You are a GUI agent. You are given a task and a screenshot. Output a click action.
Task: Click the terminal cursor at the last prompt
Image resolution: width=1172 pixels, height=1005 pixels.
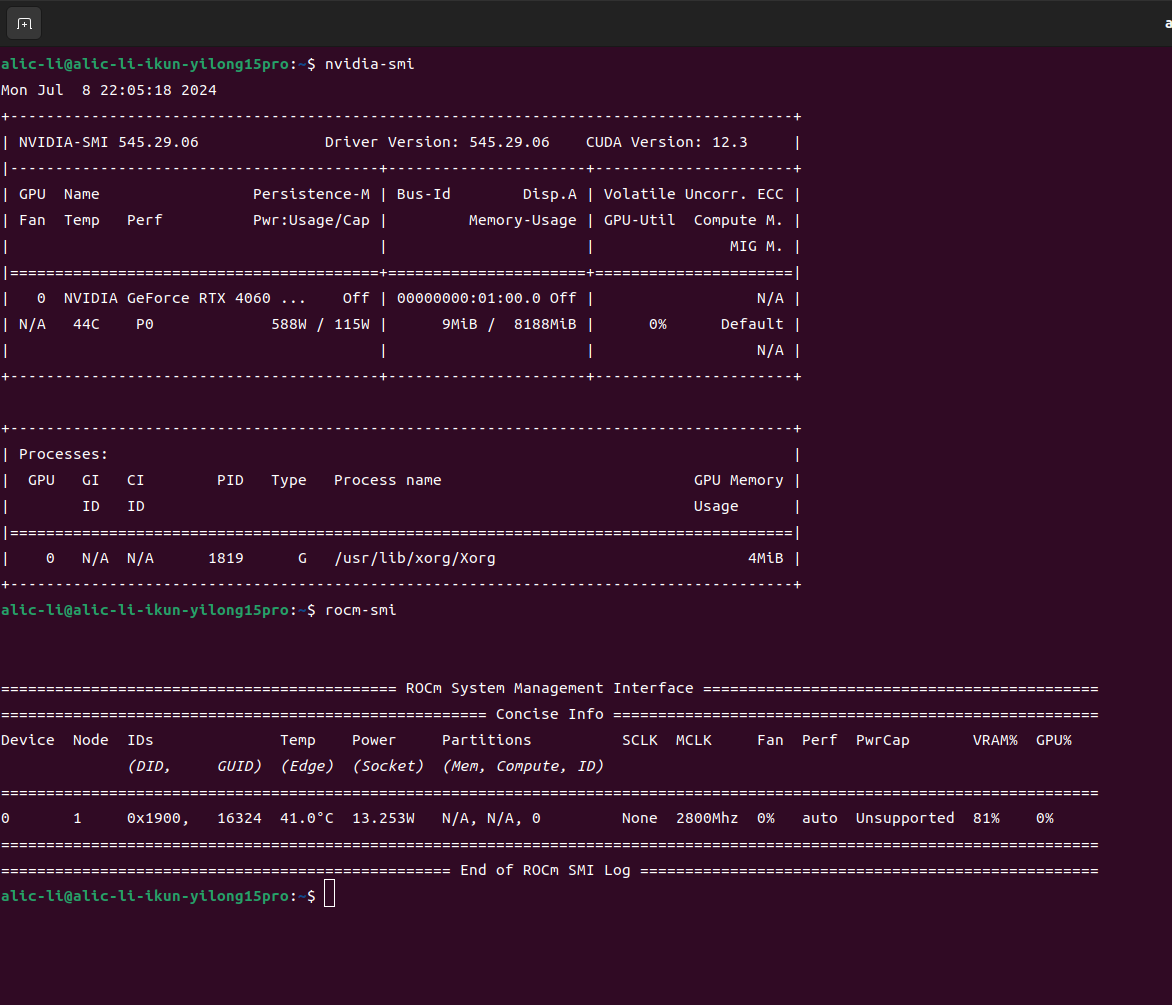tap(329, 895)
